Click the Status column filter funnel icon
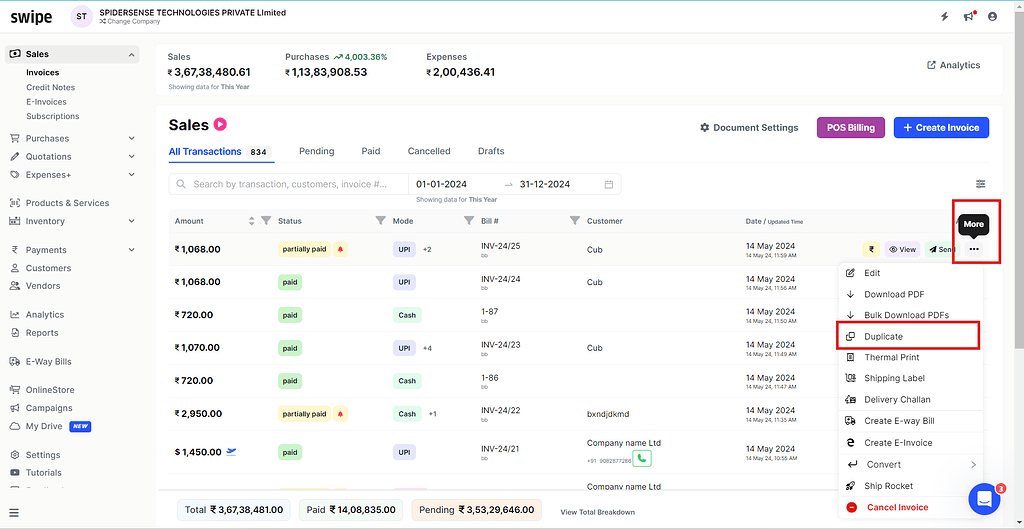The height and width of the screenshot is (529, 1024). [x=380, y=221]
